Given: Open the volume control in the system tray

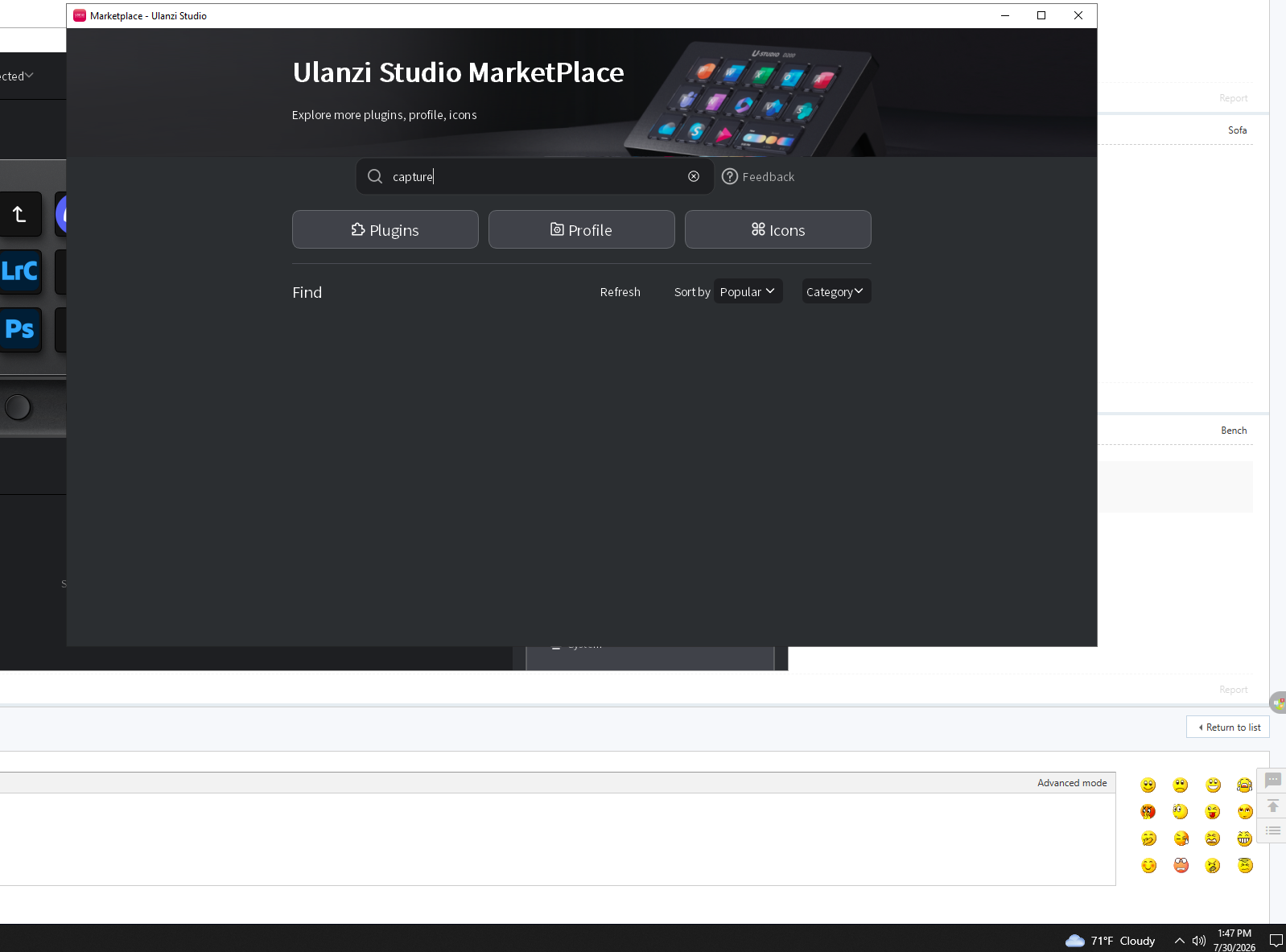Looking at the screenshot, I should (x=1199, y=941).
